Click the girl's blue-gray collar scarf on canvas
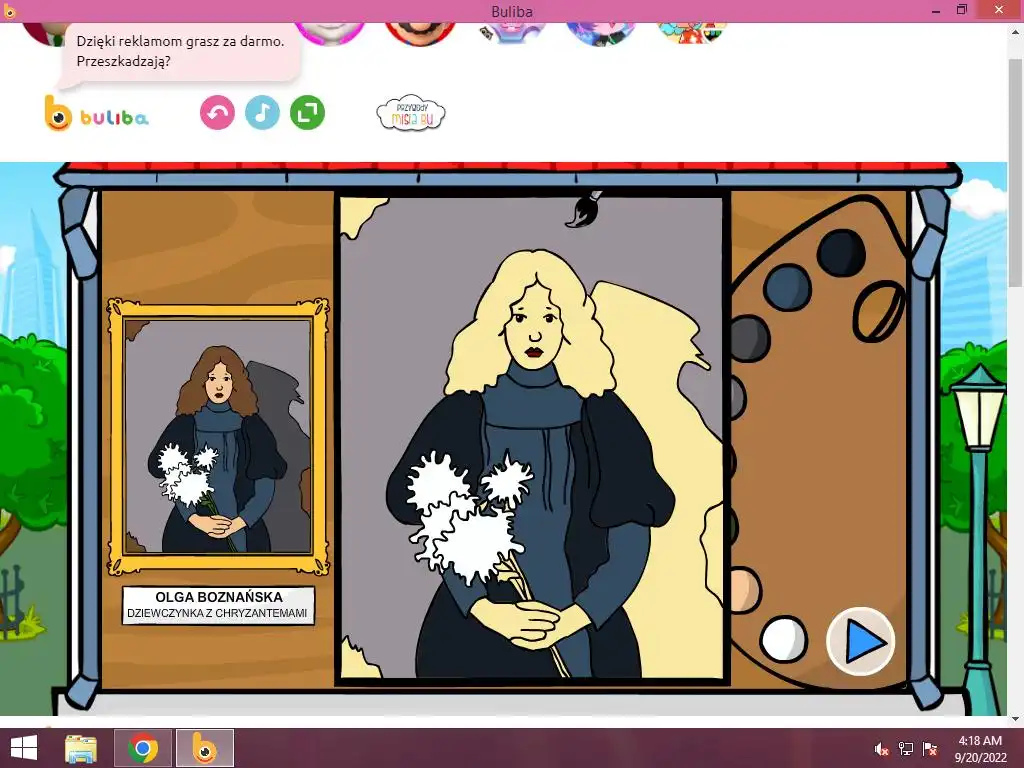 coord(534,397)
